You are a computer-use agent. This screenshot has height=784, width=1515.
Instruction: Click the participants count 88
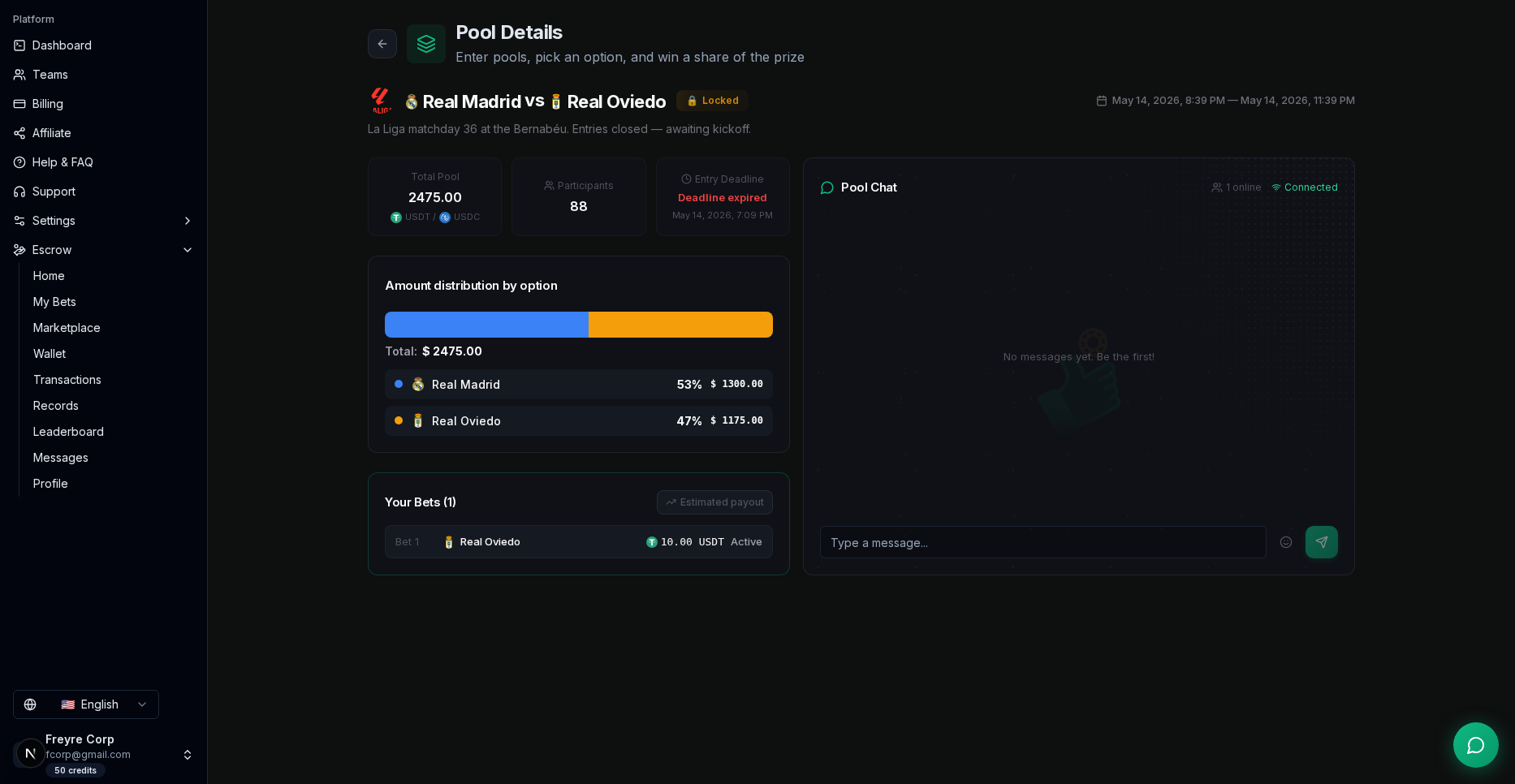(x=579, y=206)
